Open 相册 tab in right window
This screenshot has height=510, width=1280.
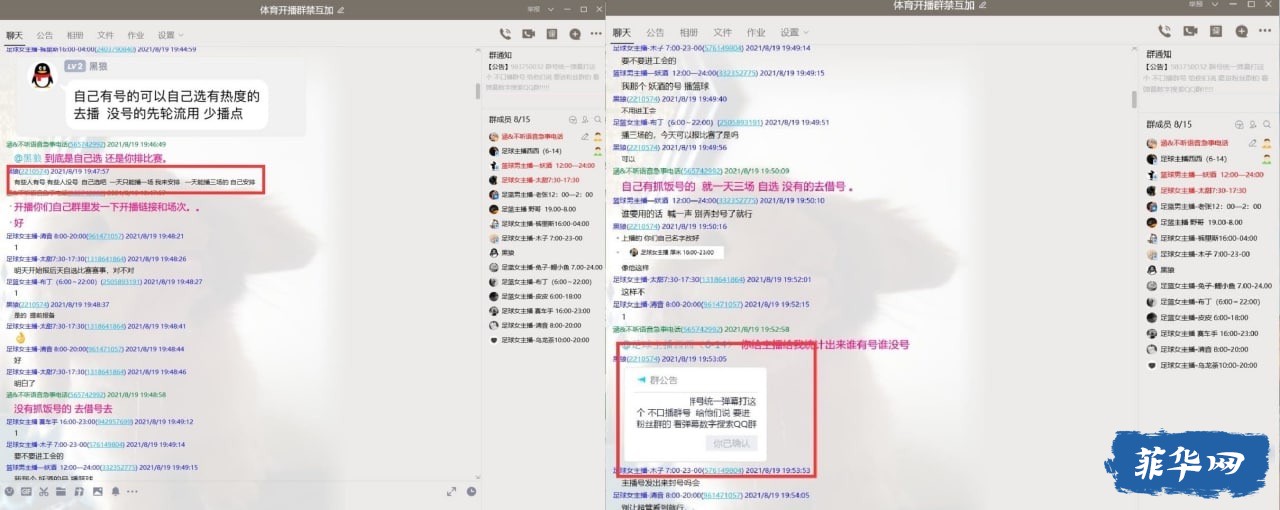(x=689, y=33)
